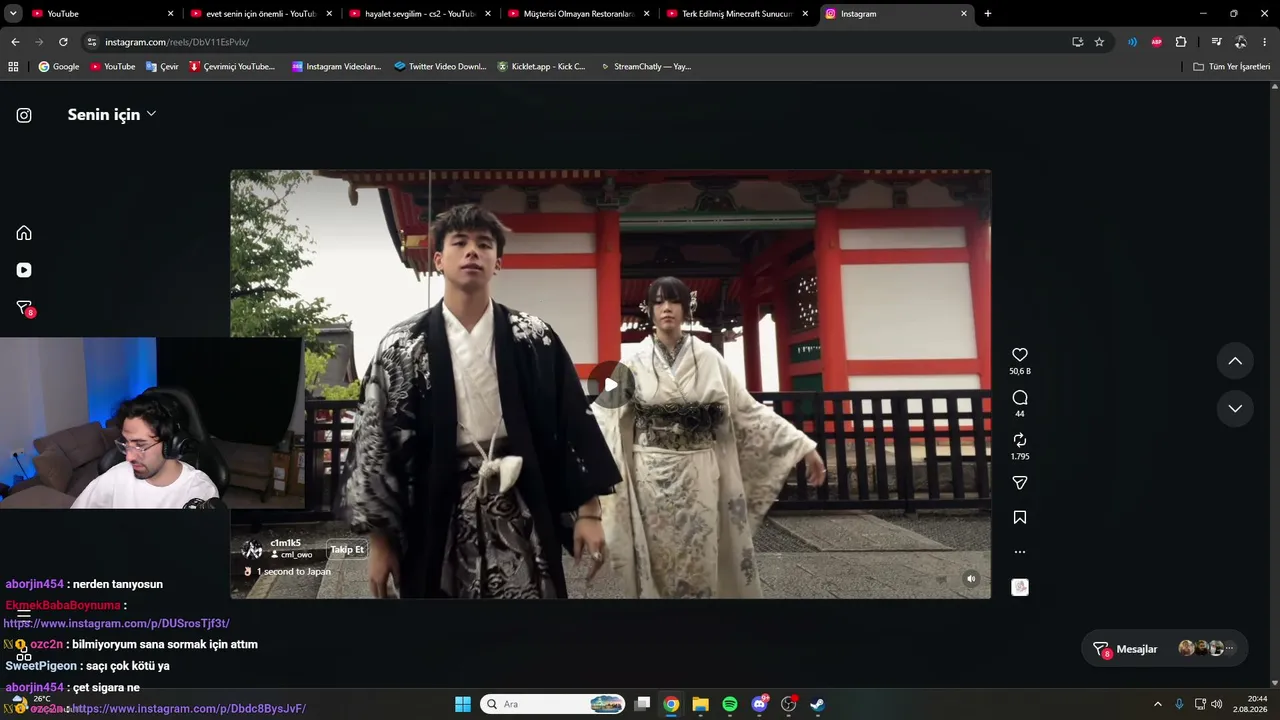Screen dimensions: 1280x720
Task: Open the "Çevrimiçi YouTube" bookmark
Action: [232, 67]
